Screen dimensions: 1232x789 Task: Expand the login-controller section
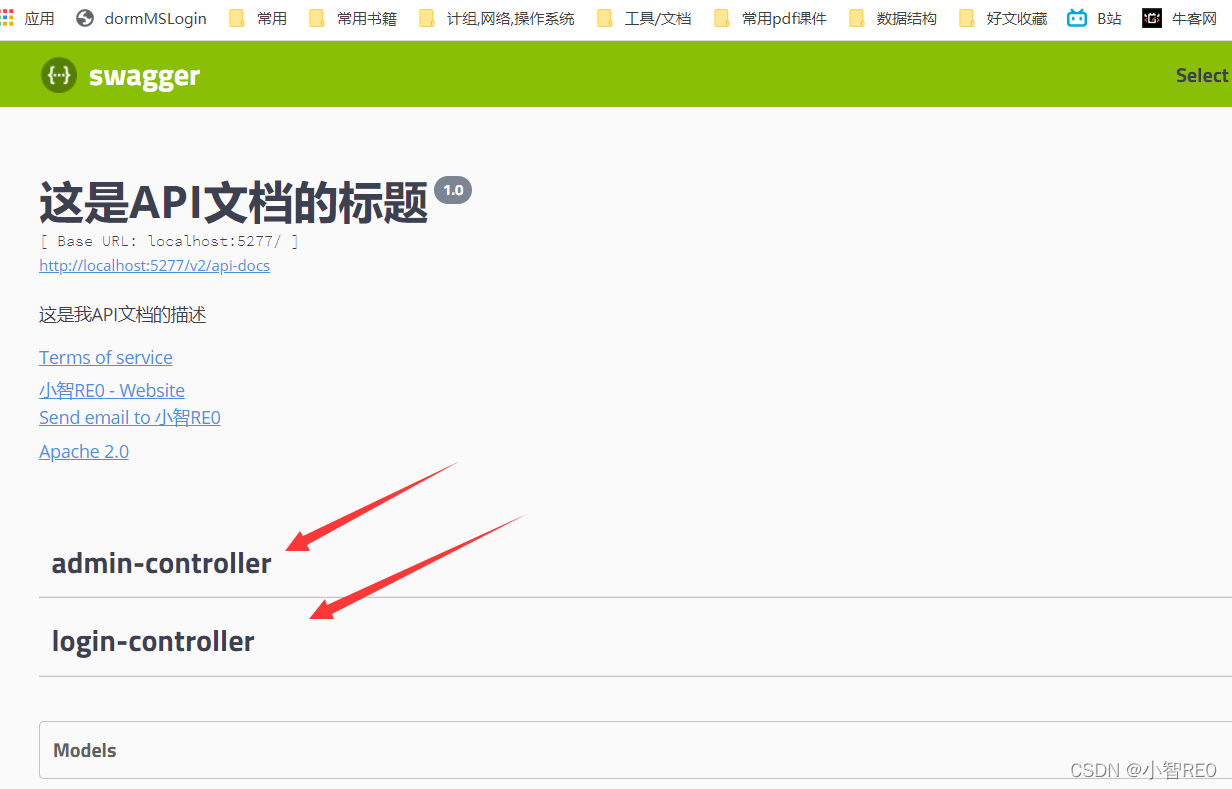click(x=635, y=641)
